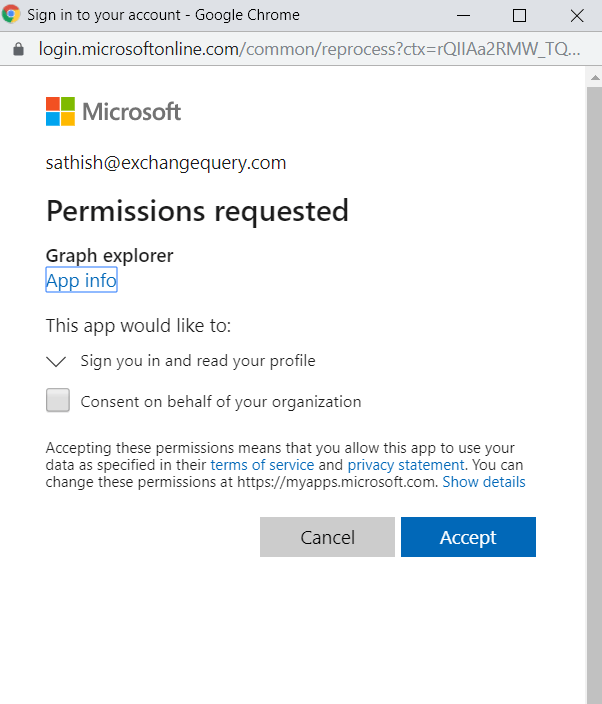
Task: Open the terms of service link
Action: [x=262, y=465]
